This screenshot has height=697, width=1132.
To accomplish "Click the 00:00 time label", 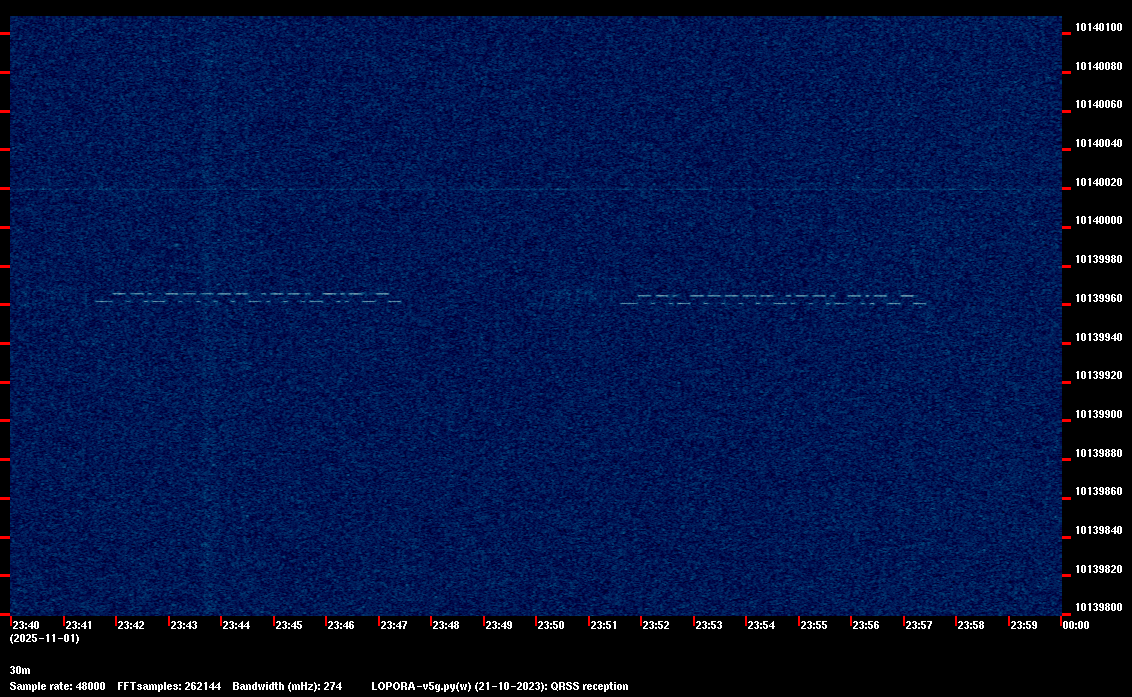I will point(1076,625).
